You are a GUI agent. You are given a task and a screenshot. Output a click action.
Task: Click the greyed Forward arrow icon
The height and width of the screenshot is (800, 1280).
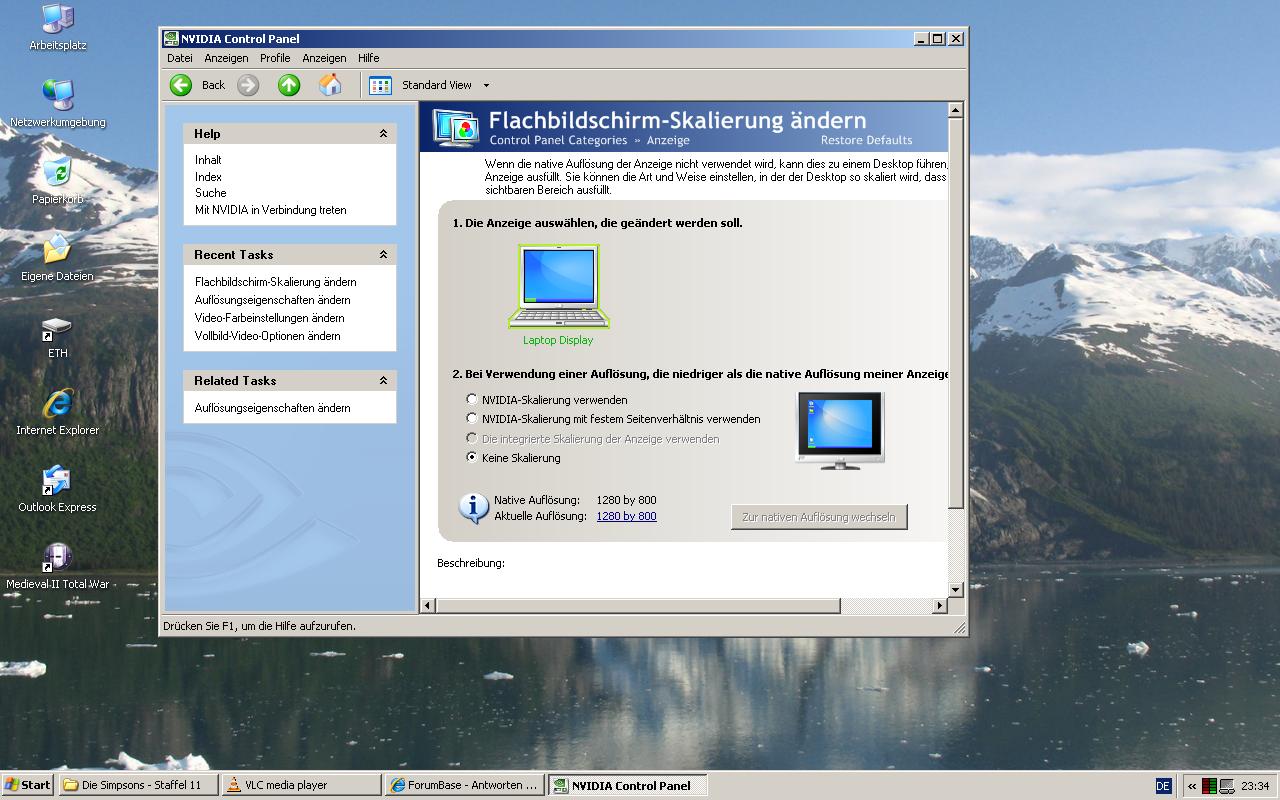coord(248,85)
